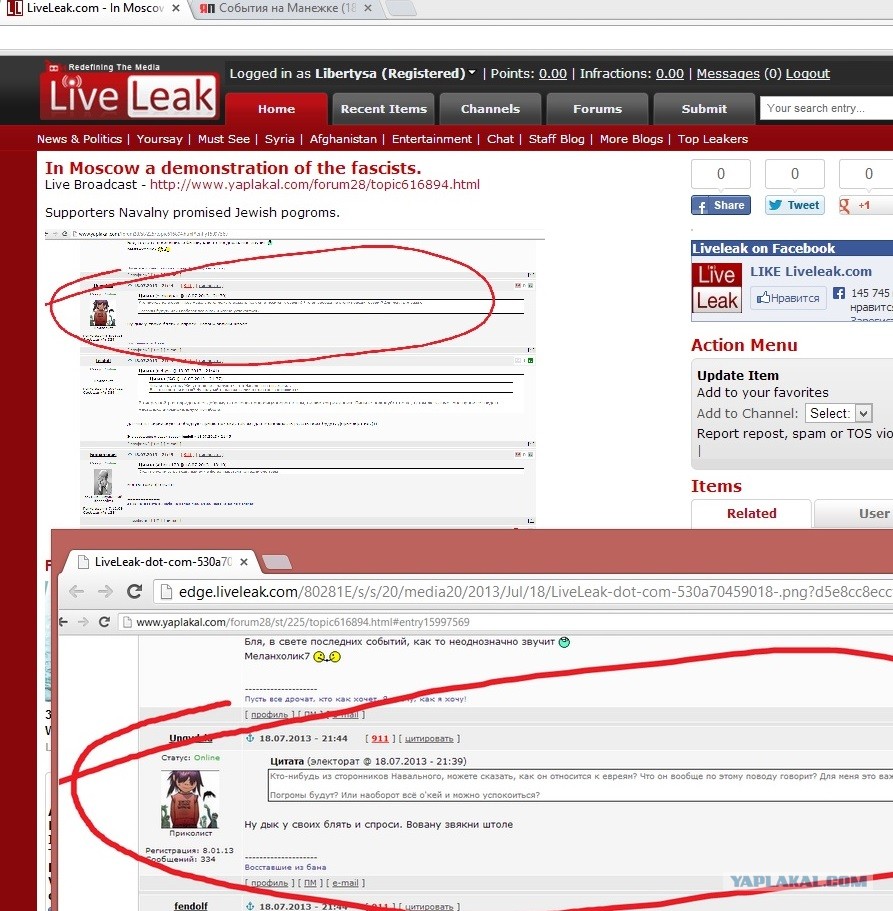Click the small embedded forum screenshot thumbnail
This screenshot has height=911, width=893.
[x=295, y=377]
